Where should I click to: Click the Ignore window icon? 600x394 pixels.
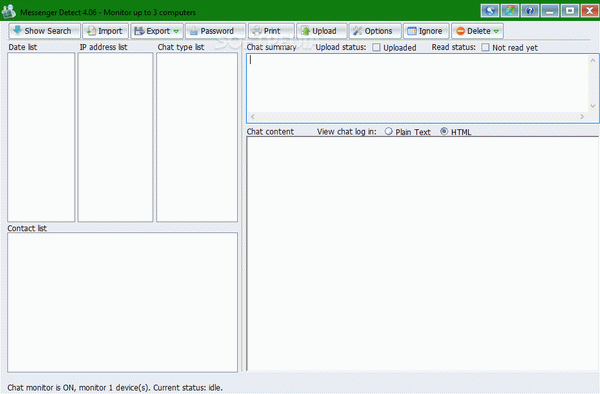tap(412, 31)
